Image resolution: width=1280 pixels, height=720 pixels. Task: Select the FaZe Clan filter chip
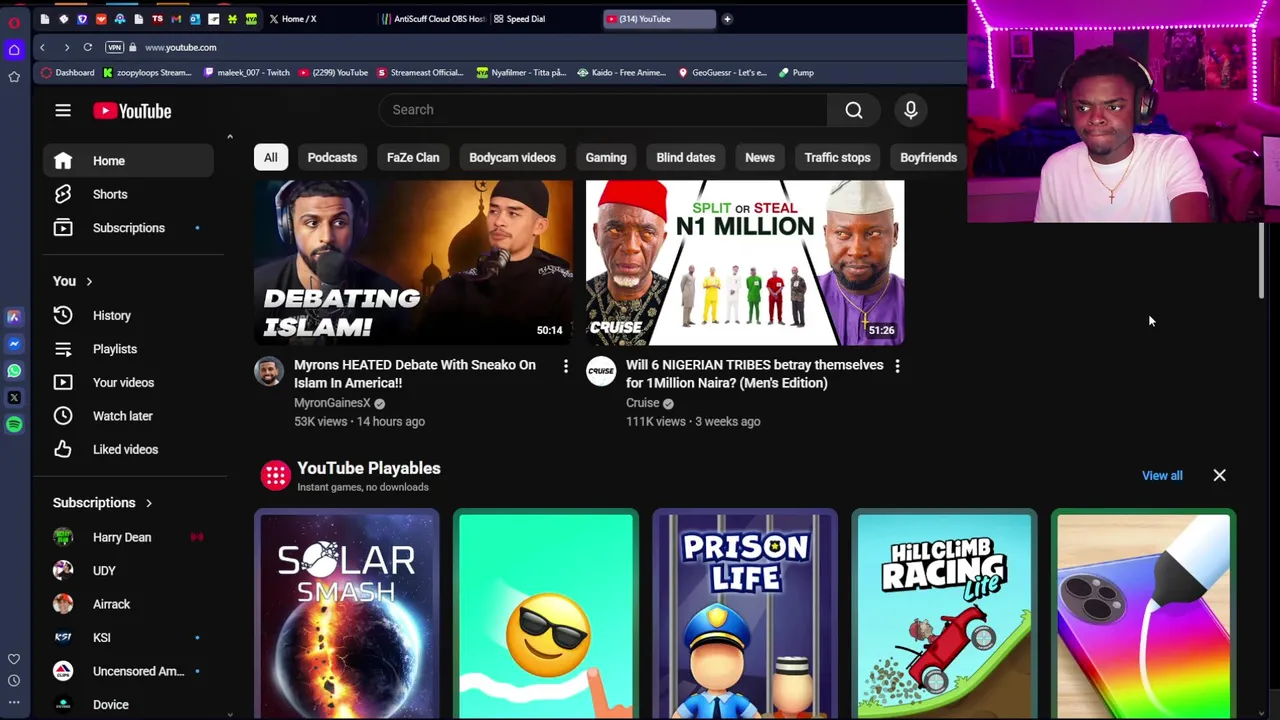click(x=413, y=157)
